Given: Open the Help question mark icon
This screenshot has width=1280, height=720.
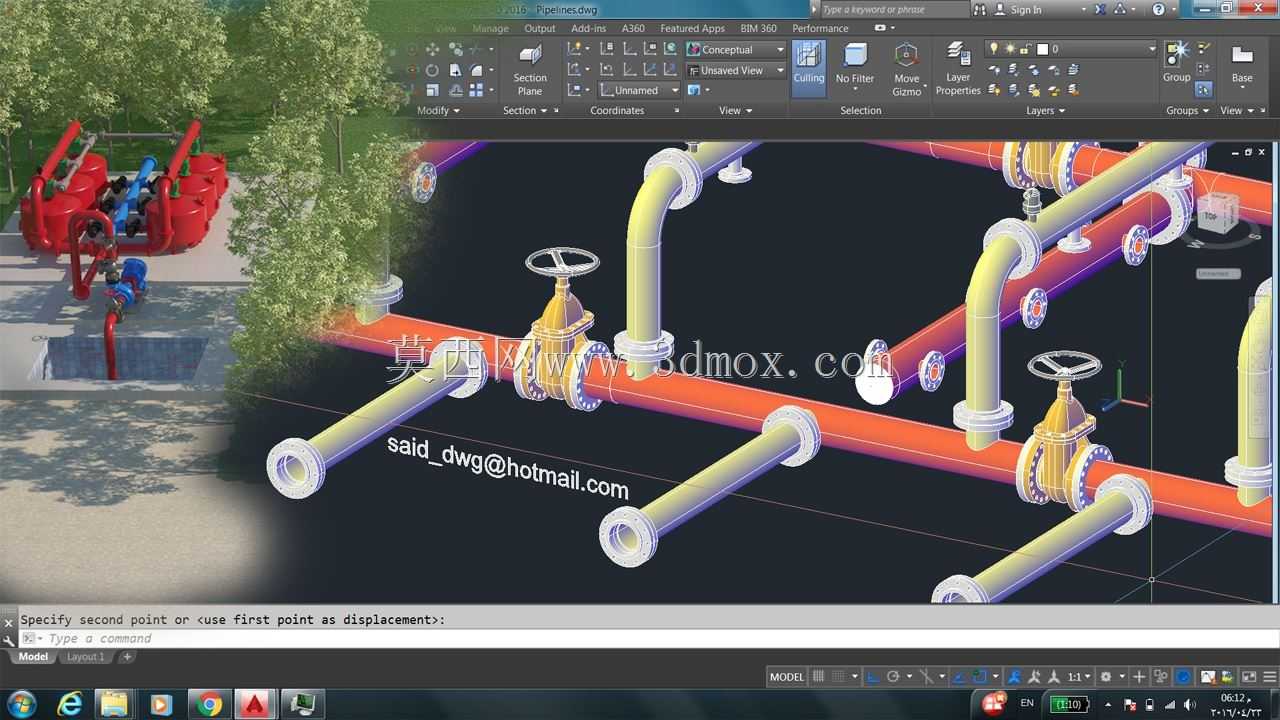Looking at the screenshot, I should (x=1158, y=9).
